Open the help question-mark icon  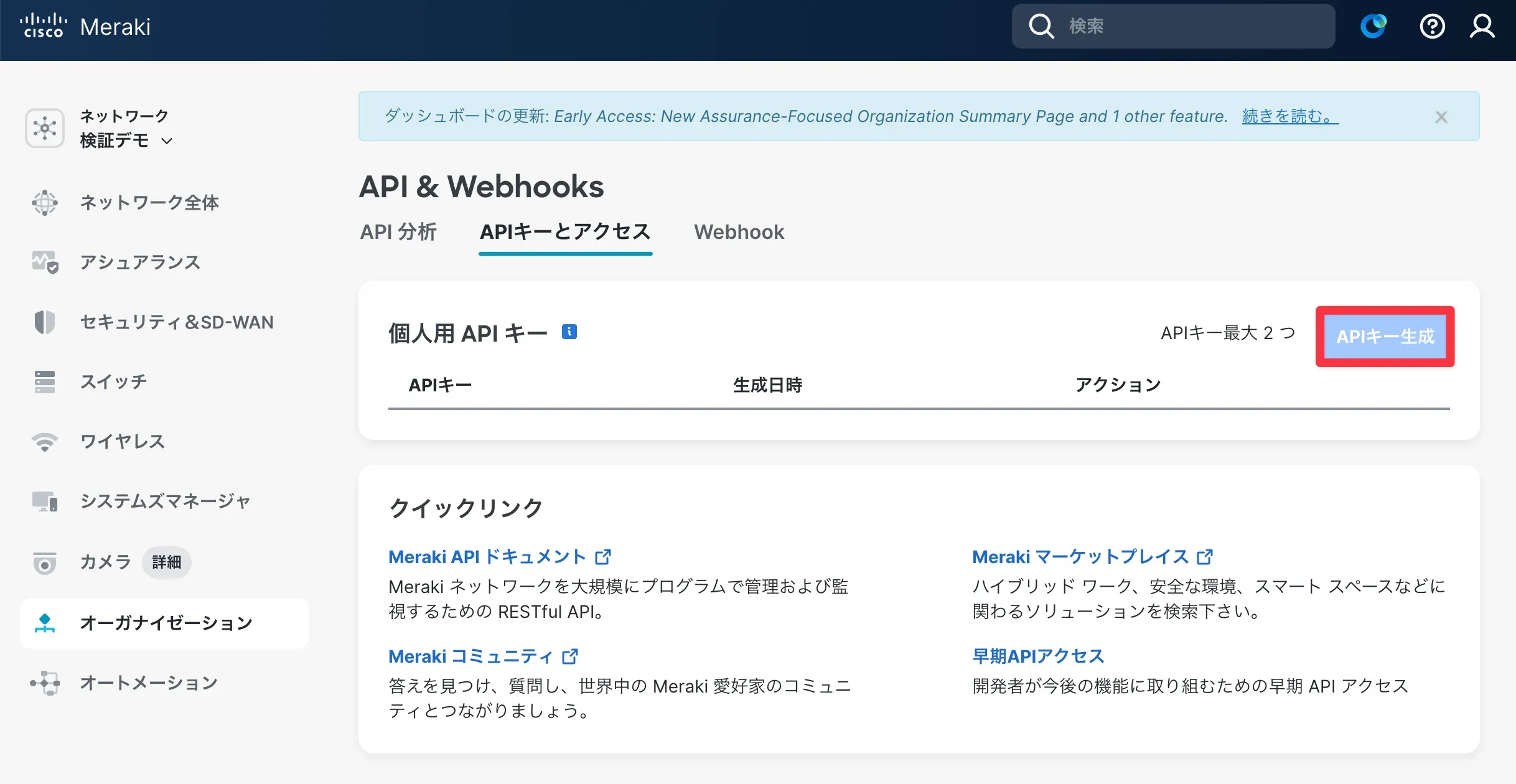[1432, 27]
